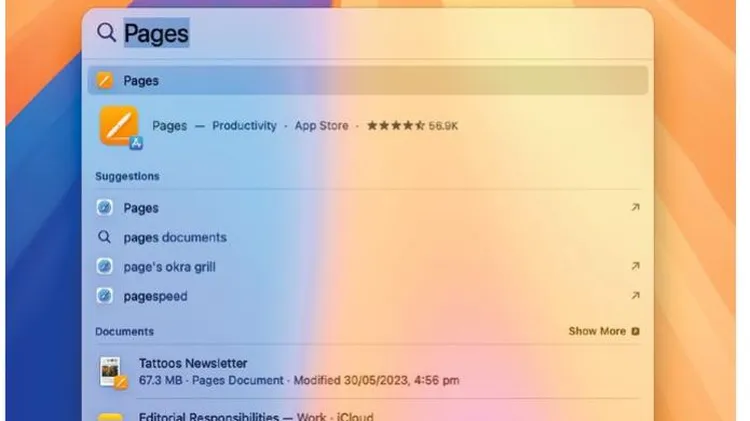Click the arrow on Pages suggestion row

tap(635, 207)
